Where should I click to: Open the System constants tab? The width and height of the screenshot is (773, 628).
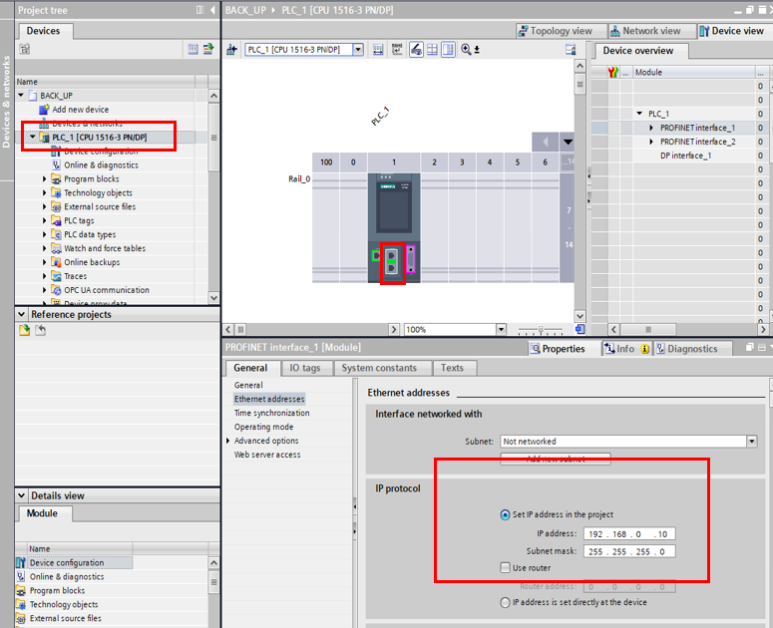(379, 368)
